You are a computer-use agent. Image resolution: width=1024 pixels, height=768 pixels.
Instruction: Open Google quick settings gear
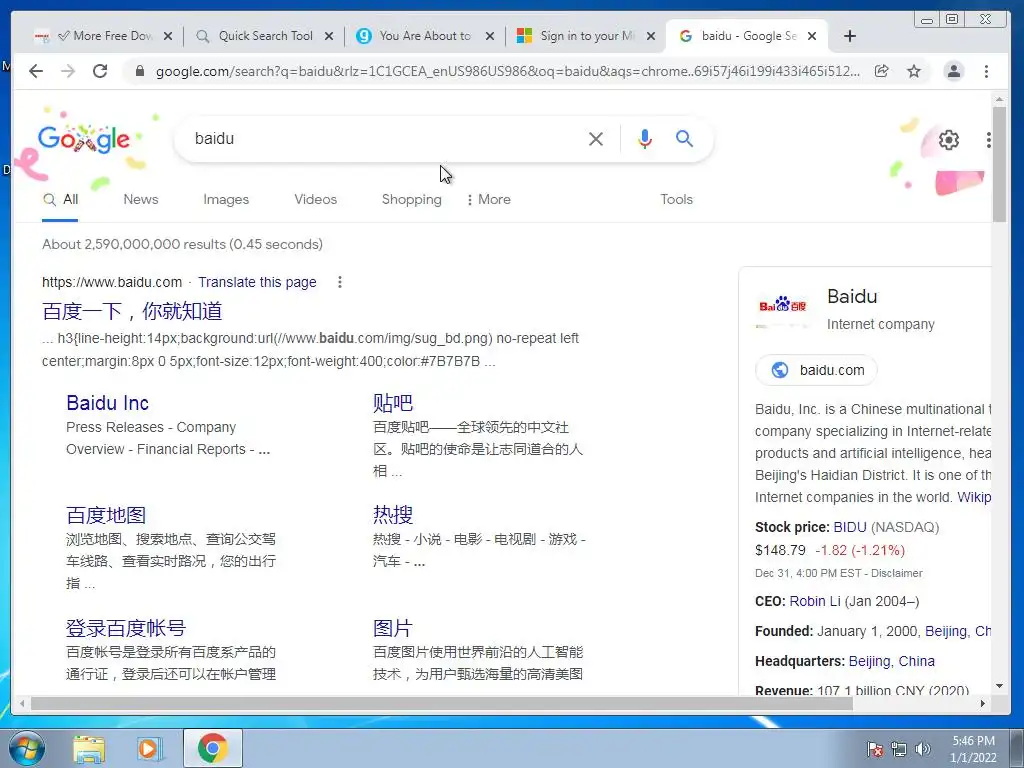pyautogui.click(x=949, y=140)
